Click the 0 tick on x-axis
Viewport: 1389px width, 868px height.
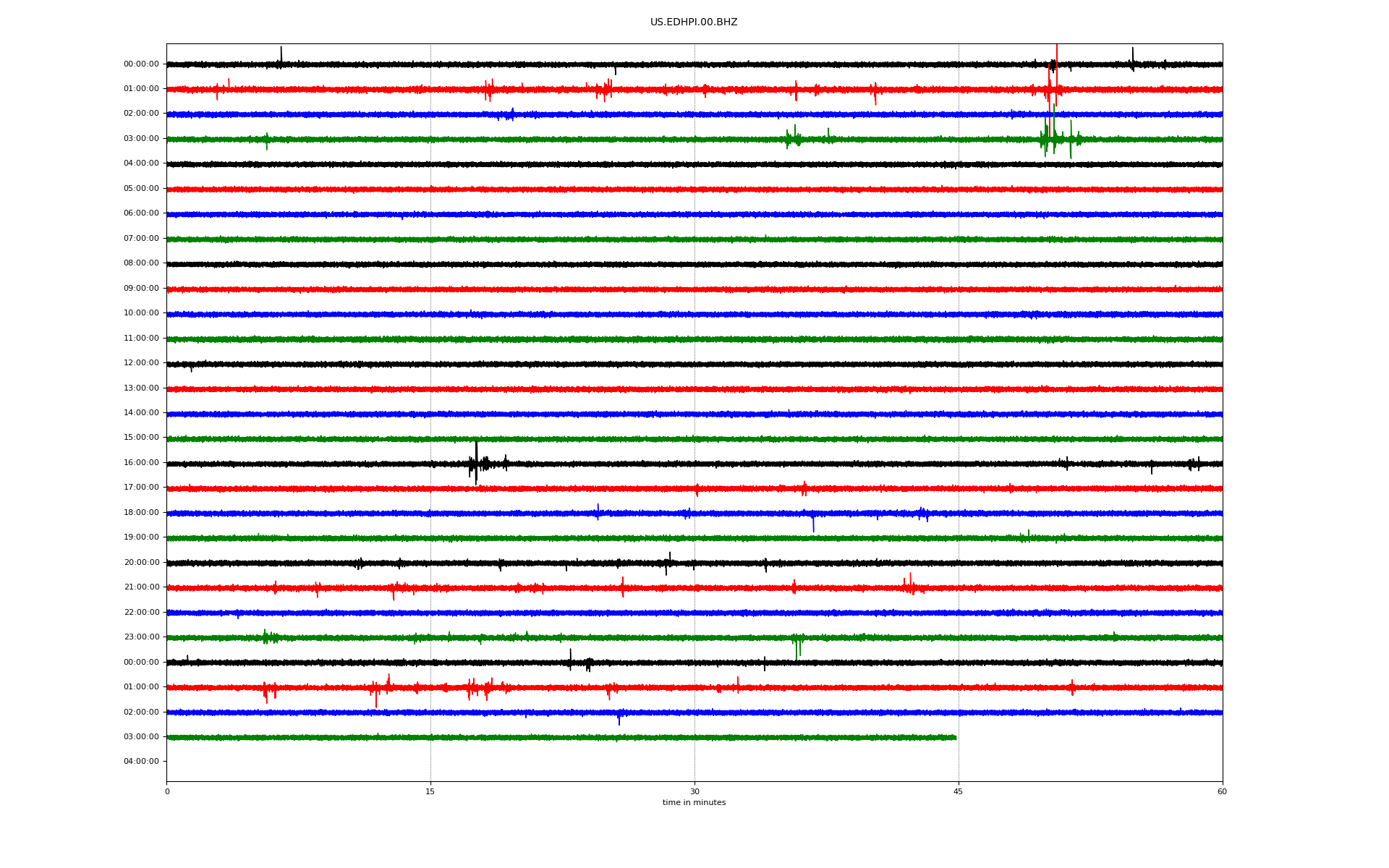click(x=167, y=792)
